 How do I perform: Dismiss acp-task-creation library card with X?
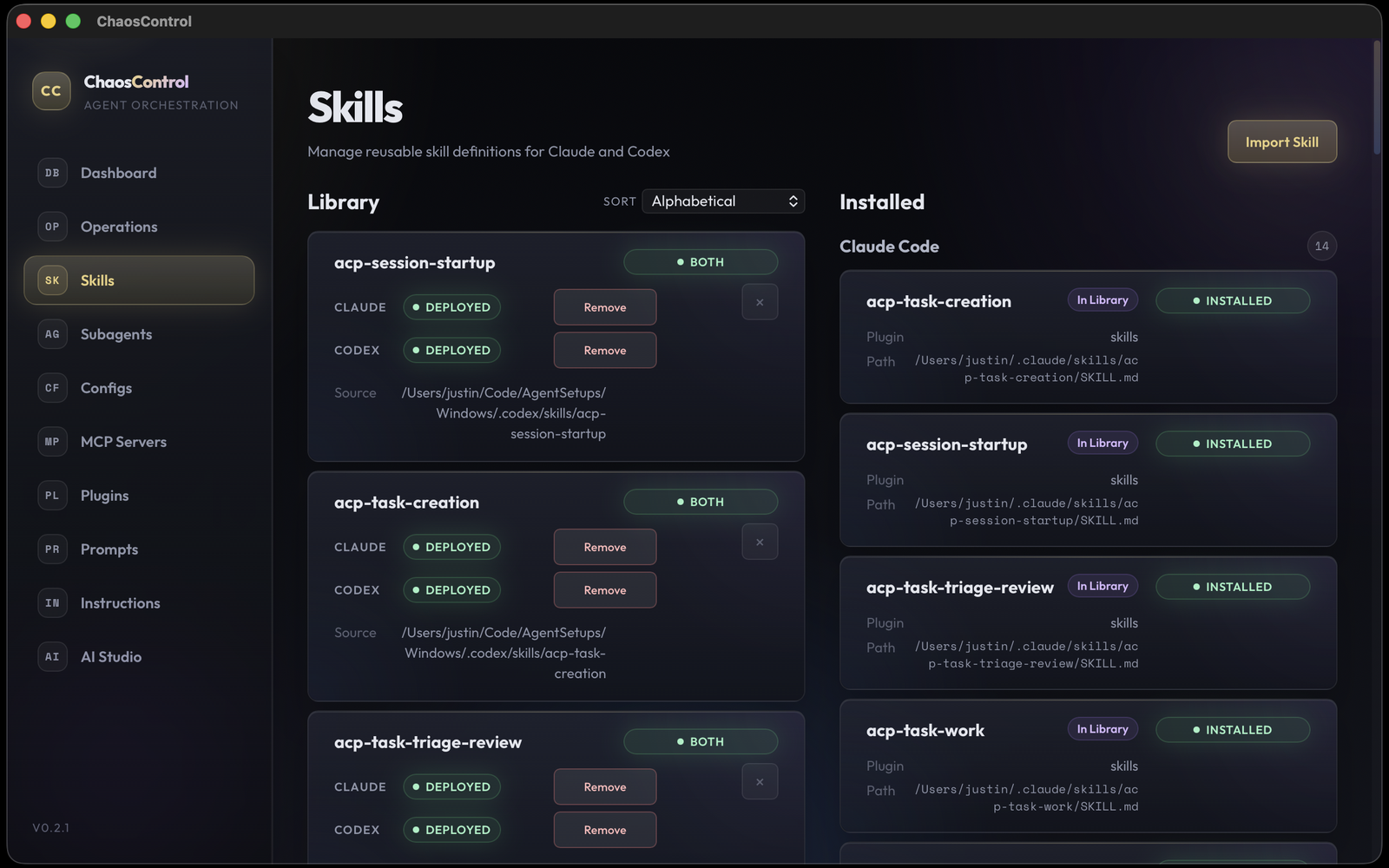pos(760,542)
